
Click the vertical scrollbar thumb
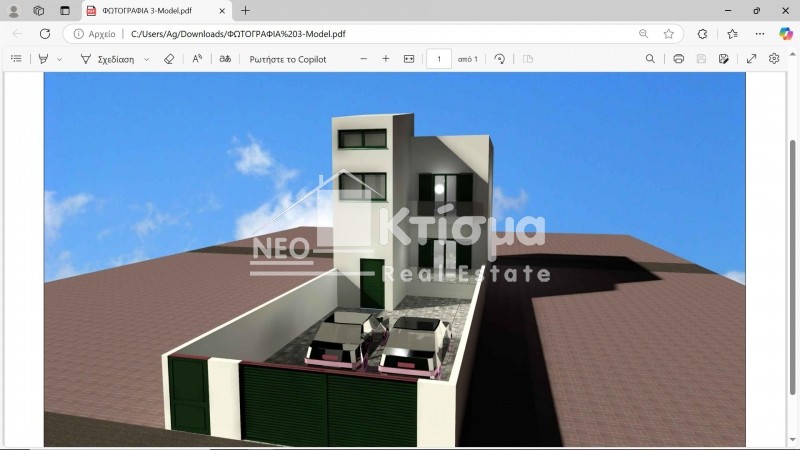point(792,267)
